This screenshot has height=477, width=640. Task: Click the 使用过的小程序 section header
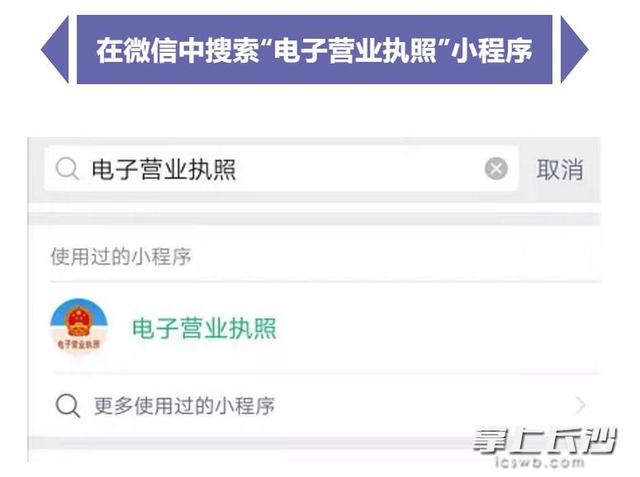(120, 257)
